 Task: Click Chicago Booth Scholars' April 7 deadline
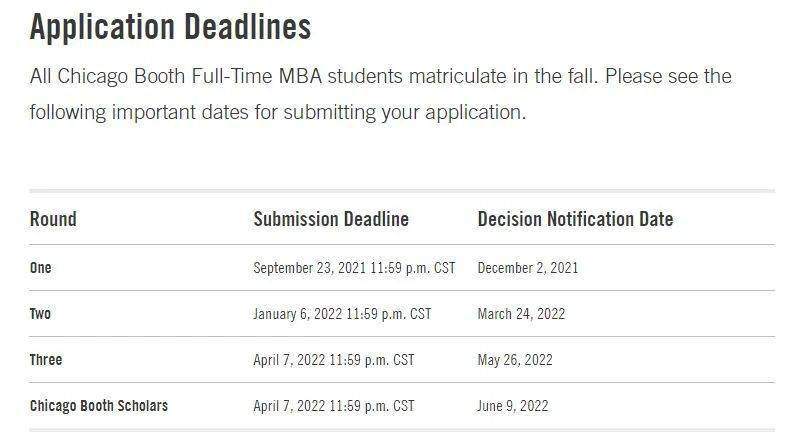[333, 406]
